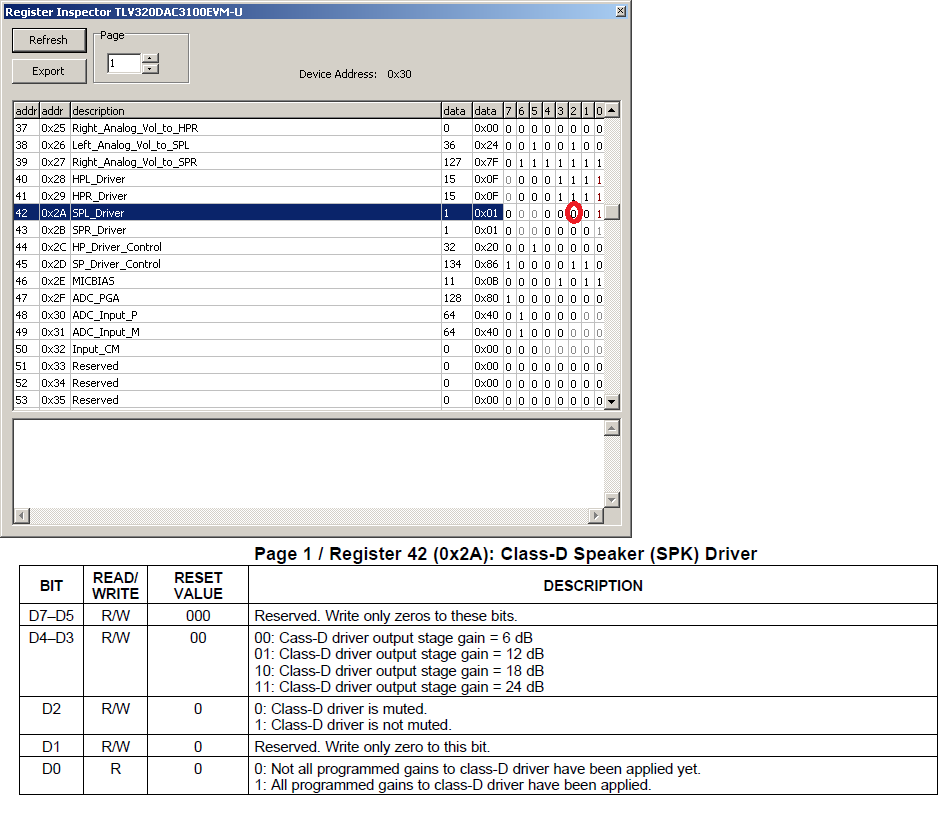Click the description column header
Screen dimensions: 945x815
click(x=256, y=110)
